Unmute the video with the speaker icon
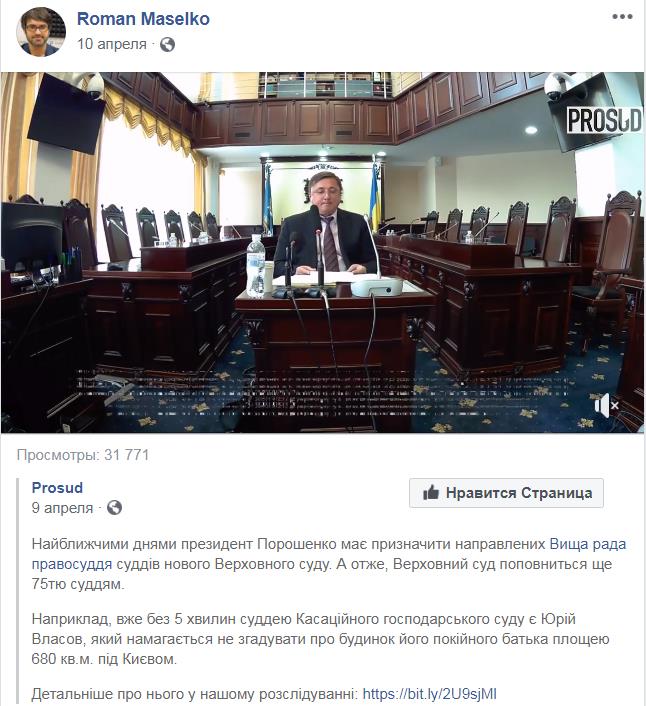 606,406
